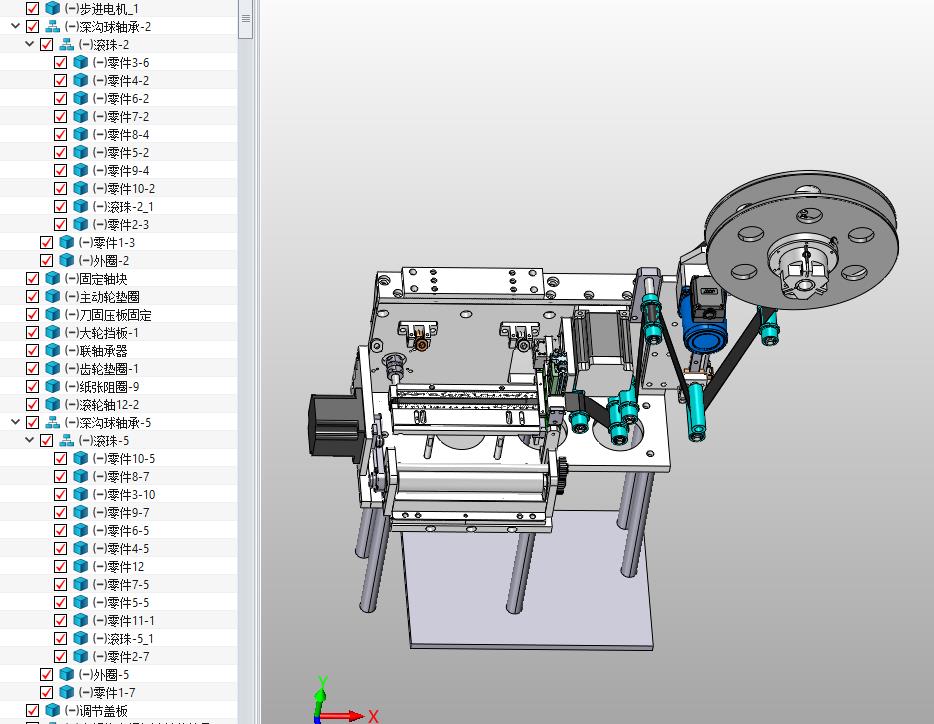Click the tree panel scrollbar thumb
The height and width of the screenshot is (724, 934).
tap(245, 18)
